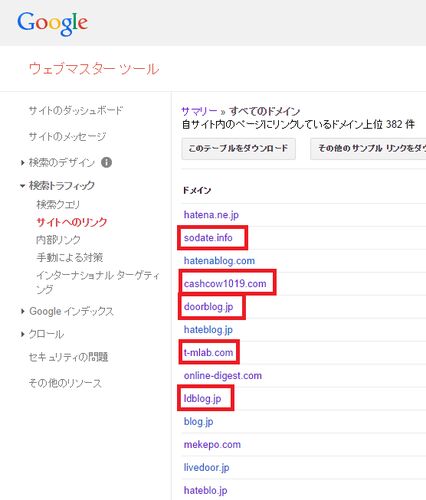Open サイトのダッシュボード in the sidebar
Viewport: 426px width, 500px height.
[x=76, y=110]
